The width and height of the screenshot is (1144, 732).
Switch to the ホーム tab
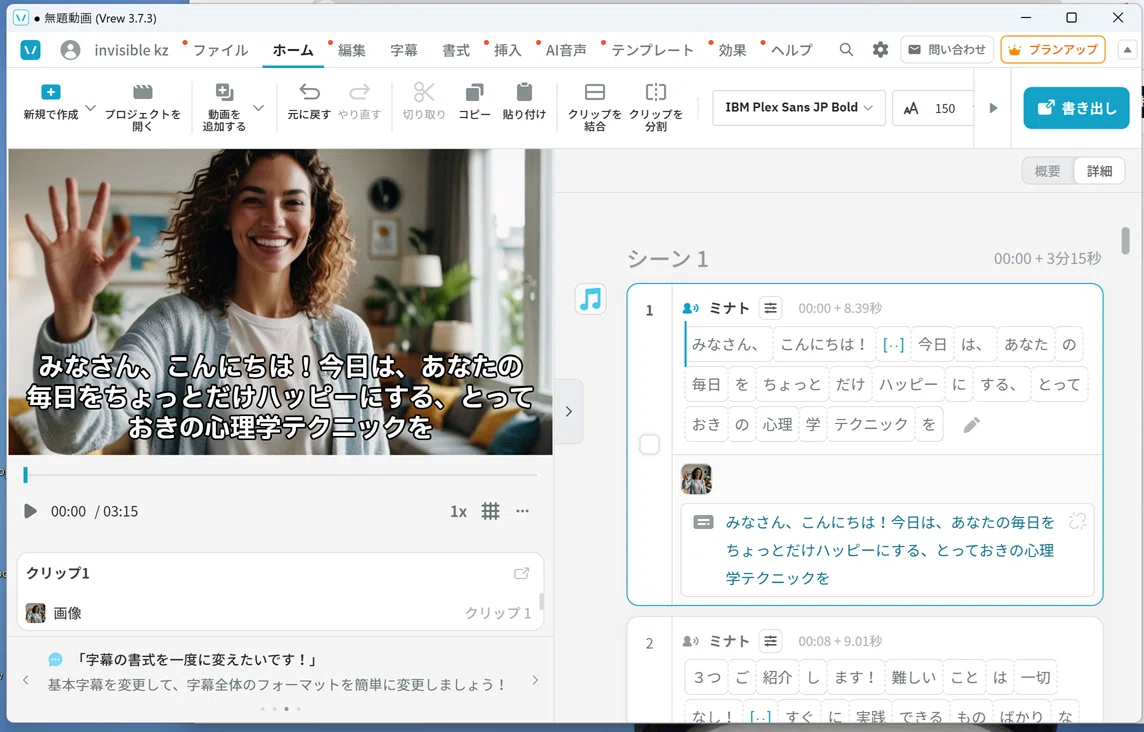tap(293, 50)
